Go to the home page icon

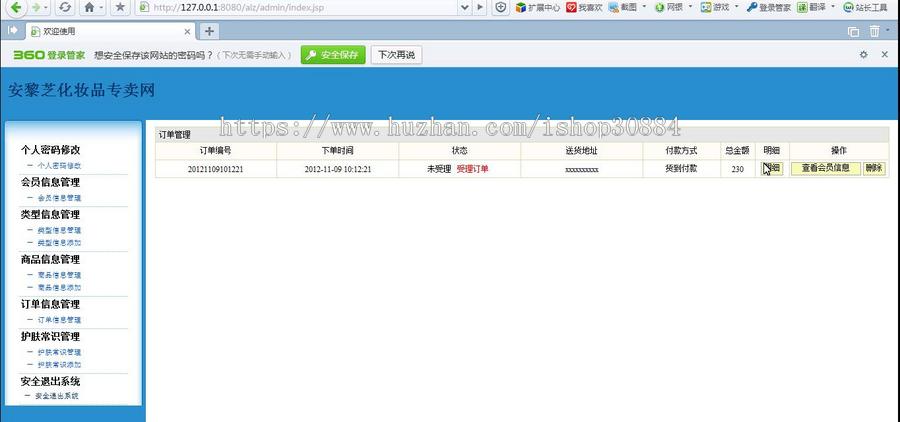pyautogui.click(x=89, y=7)
